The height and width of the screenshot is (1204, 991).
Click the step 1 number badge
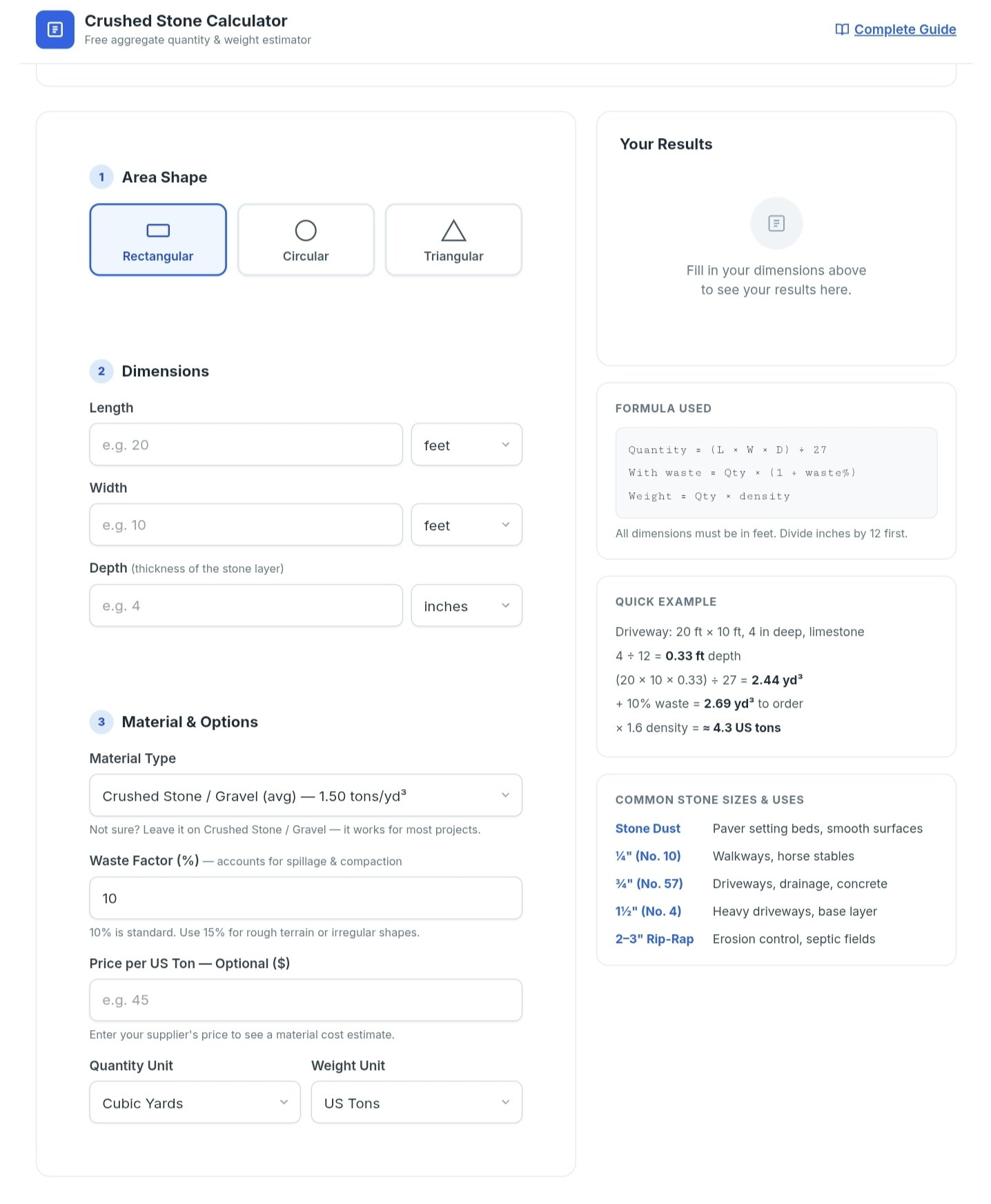[x=101, y=177]
